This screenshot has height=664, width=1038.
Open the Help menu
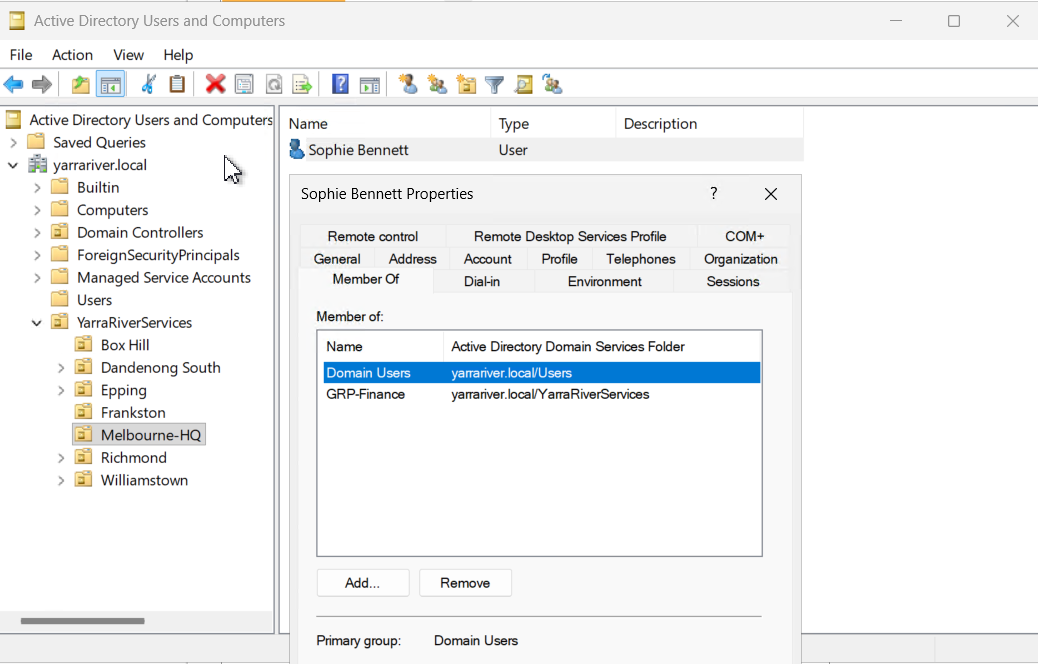[178, 55]
